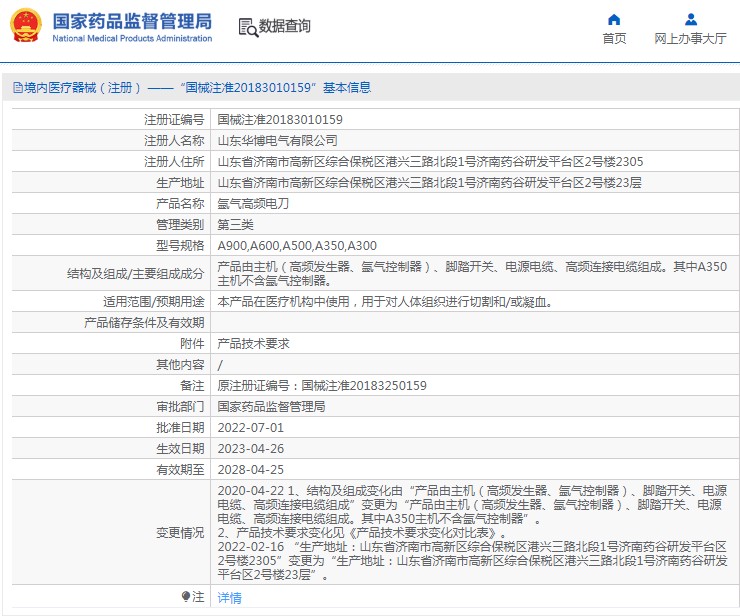Screen dimensions: 740x616
Task: Click the 变更情况 row label
Action: pos(180,532)
